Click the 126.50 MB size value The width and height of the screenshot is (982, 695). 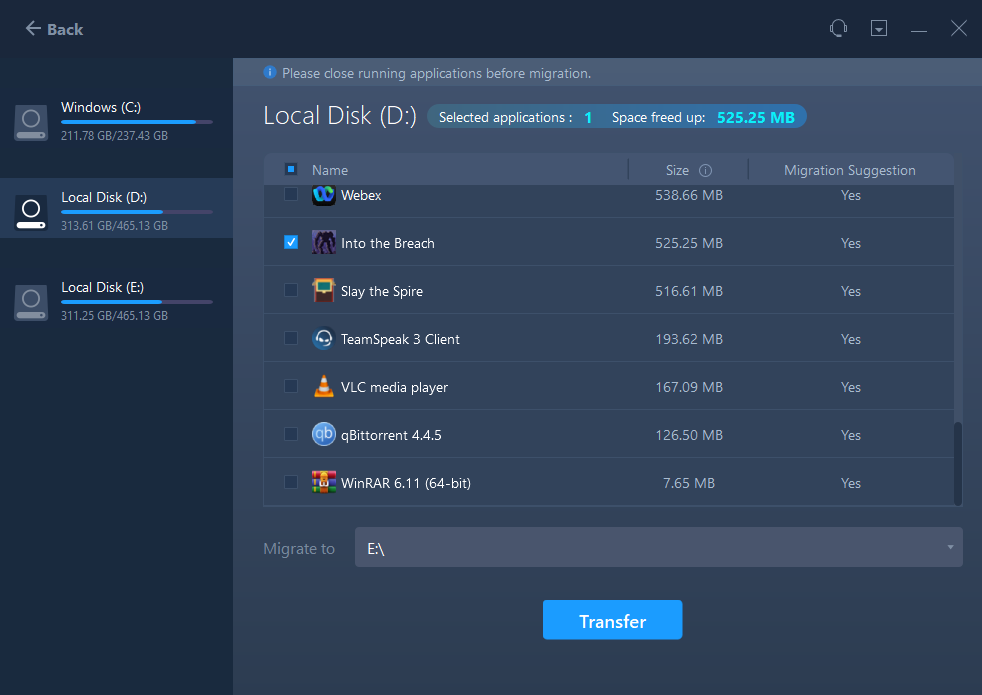(689, 435)
